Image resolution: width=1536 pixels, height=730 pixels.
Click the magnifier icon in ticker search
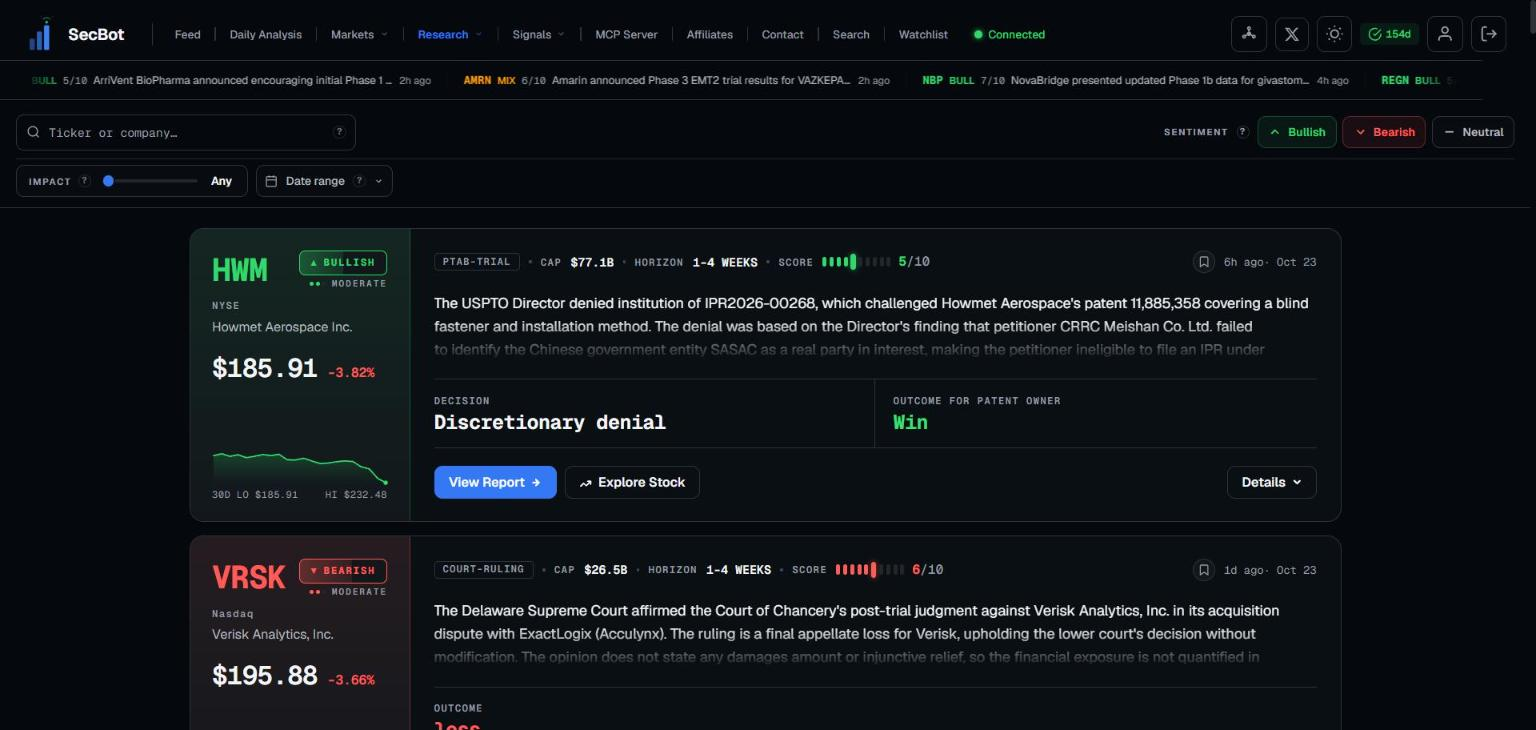(34, 132)
